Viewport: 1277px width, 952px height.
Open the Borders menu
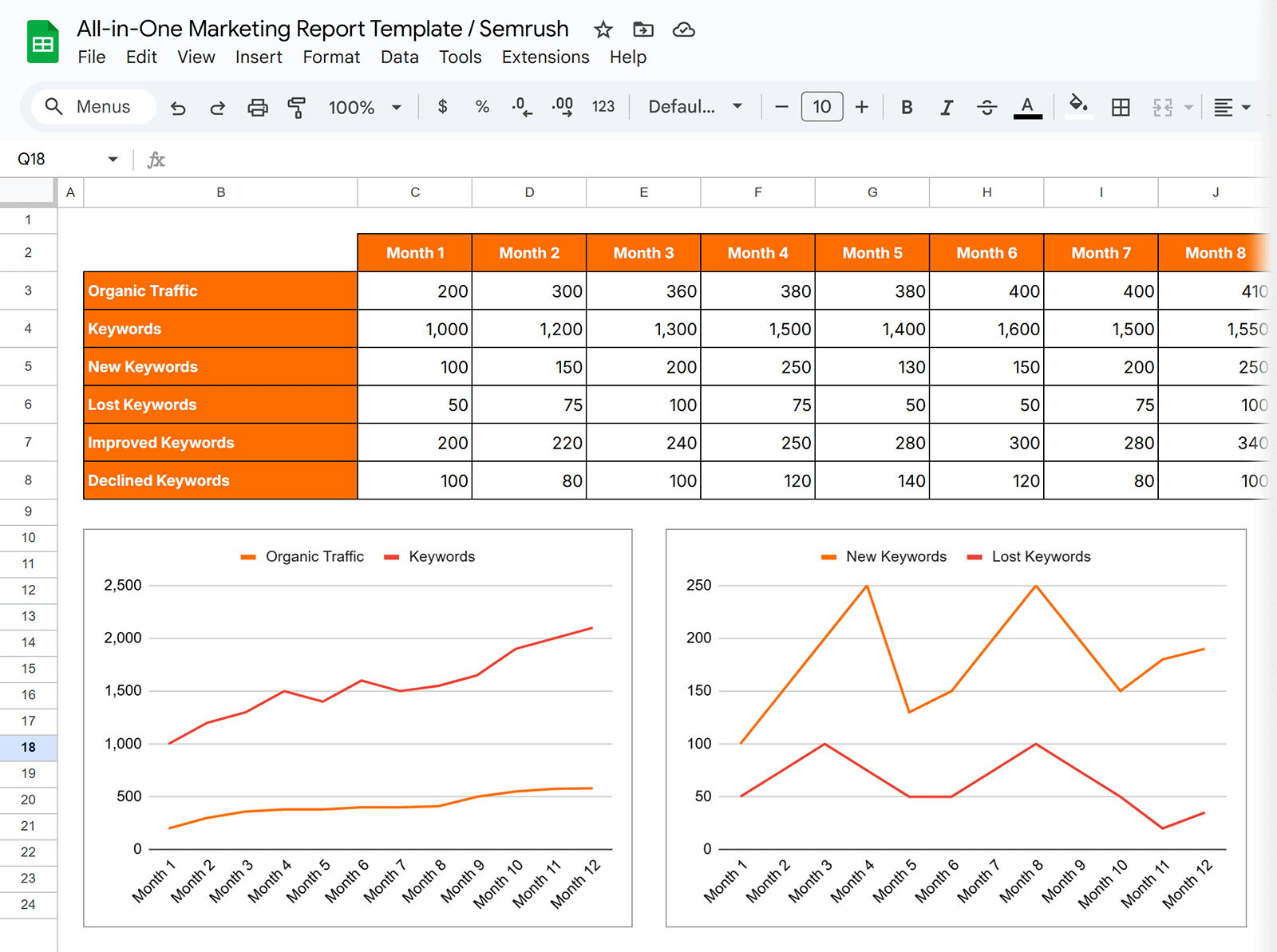pos(1121,106)
